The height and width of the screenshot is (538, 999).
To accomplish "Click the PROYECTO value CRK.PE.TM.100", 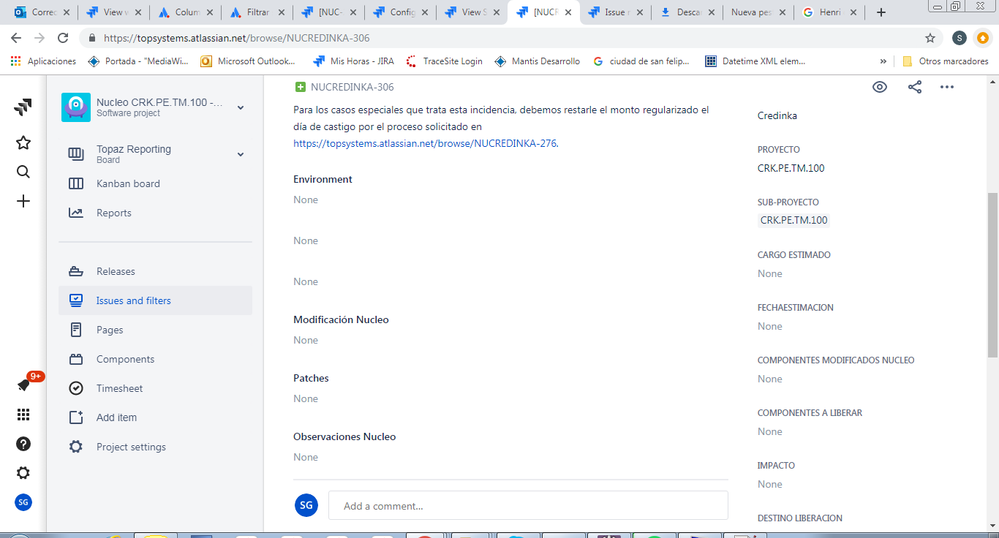I will tap(791, 168).
